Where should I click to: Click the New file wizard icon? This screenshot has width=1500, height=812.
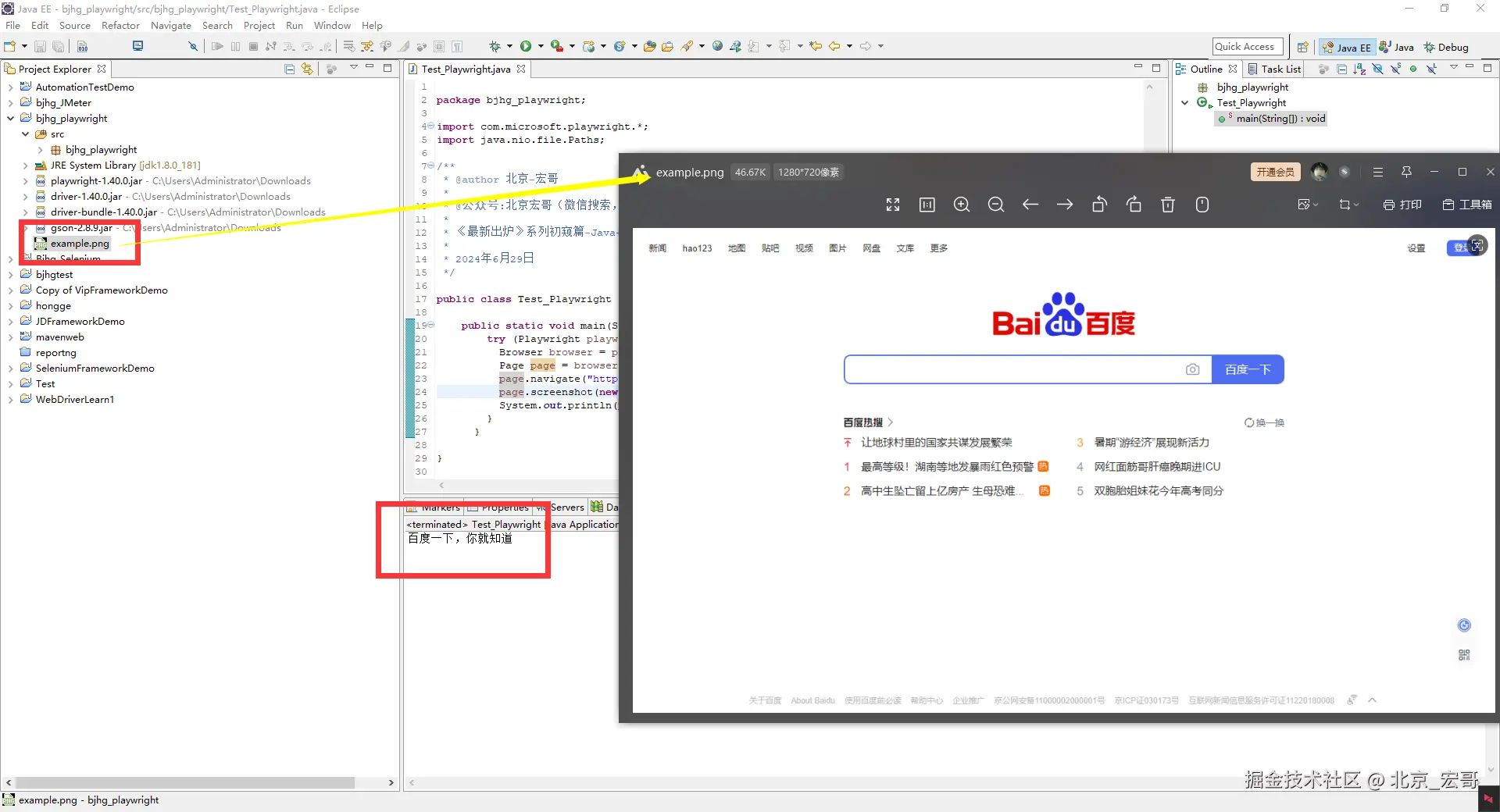point(10,47)
